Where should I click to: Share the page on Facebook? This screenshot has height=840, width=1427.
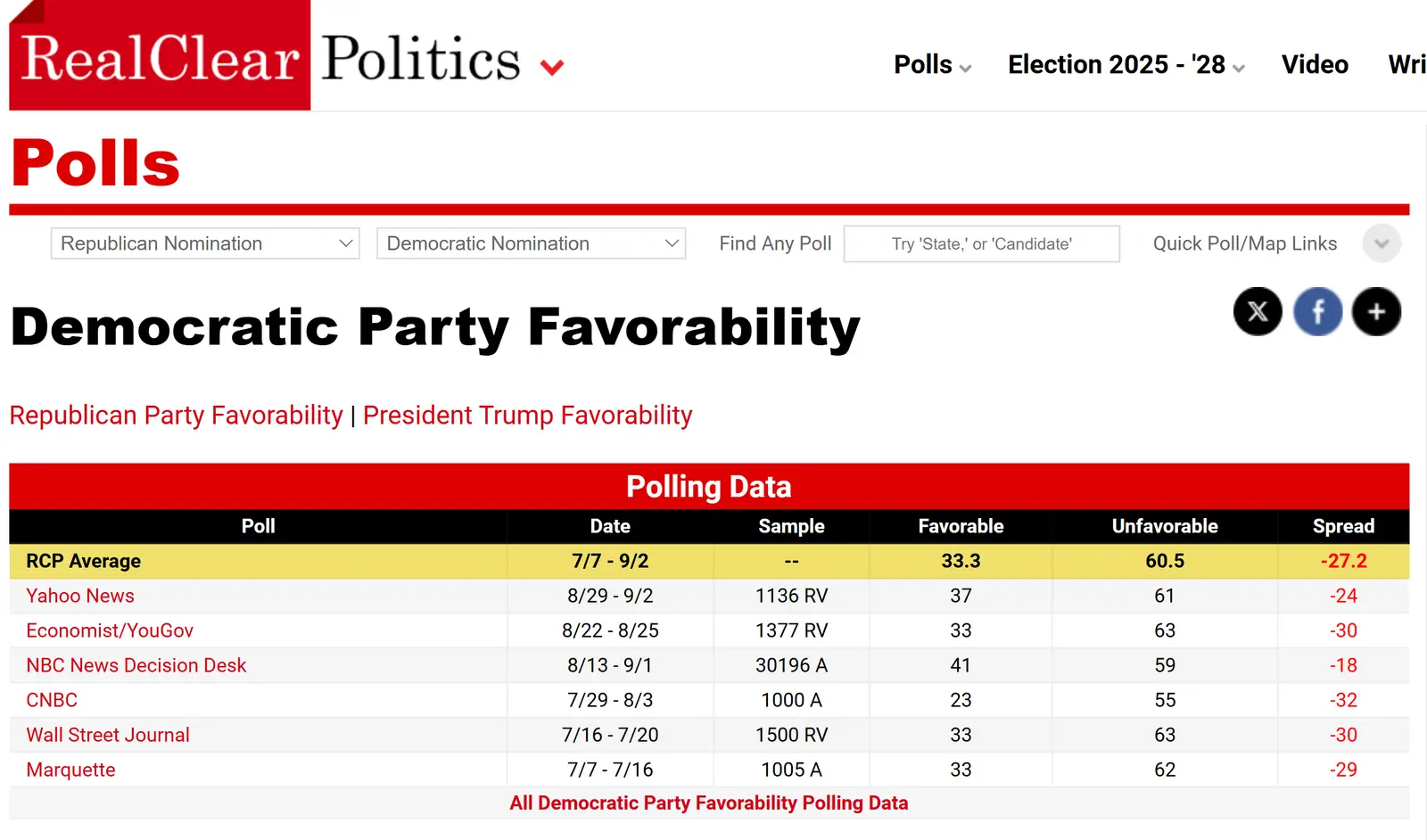(1317, 311)
